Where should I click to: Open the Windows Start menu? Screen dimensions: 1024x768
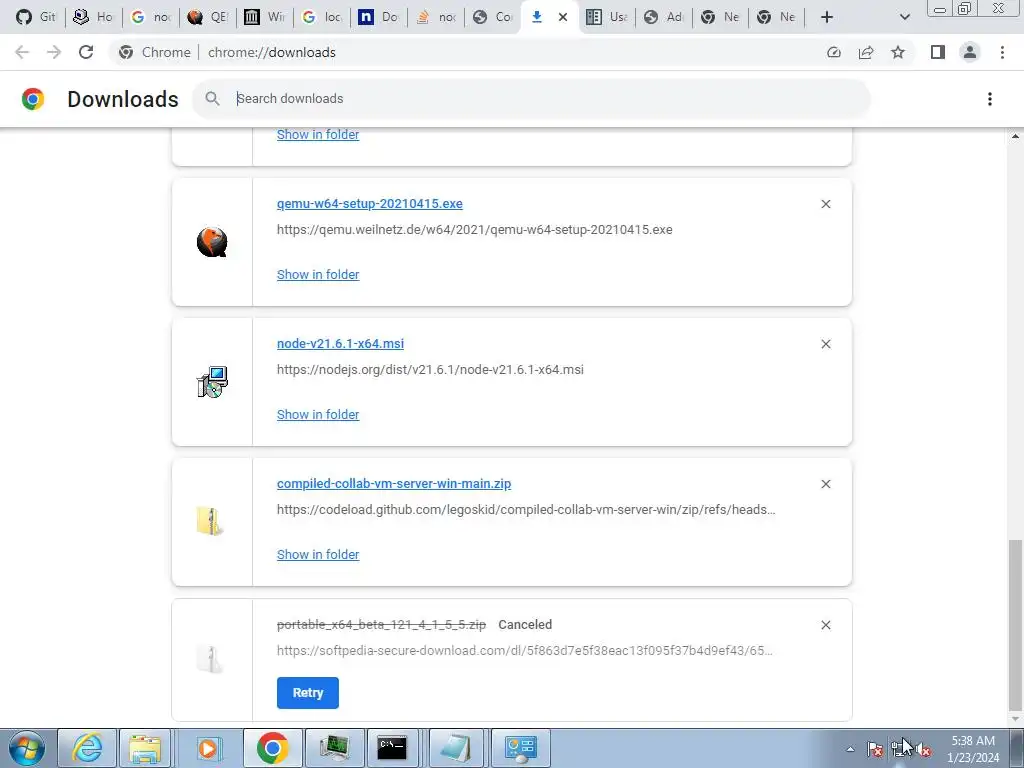click(x=27, y=748)
